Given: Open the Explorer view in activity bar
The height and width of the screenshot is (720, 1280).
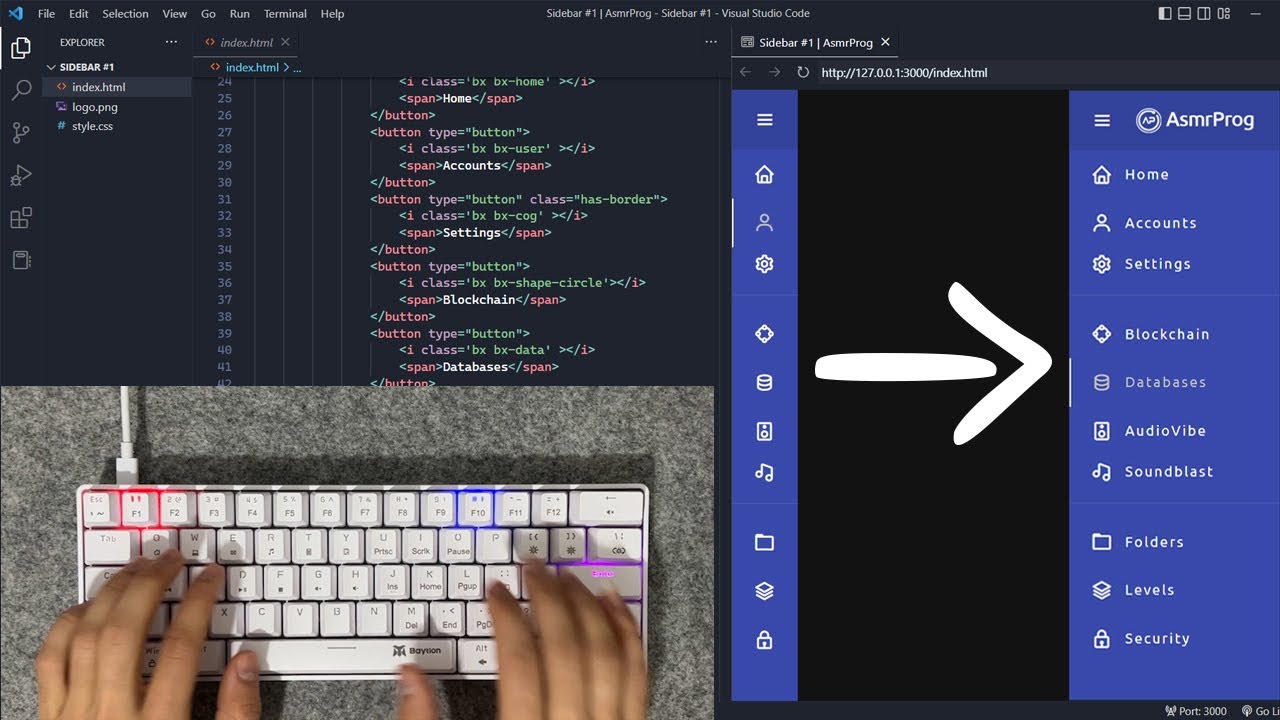Looking at the screenshot, I should click(21, 47).
